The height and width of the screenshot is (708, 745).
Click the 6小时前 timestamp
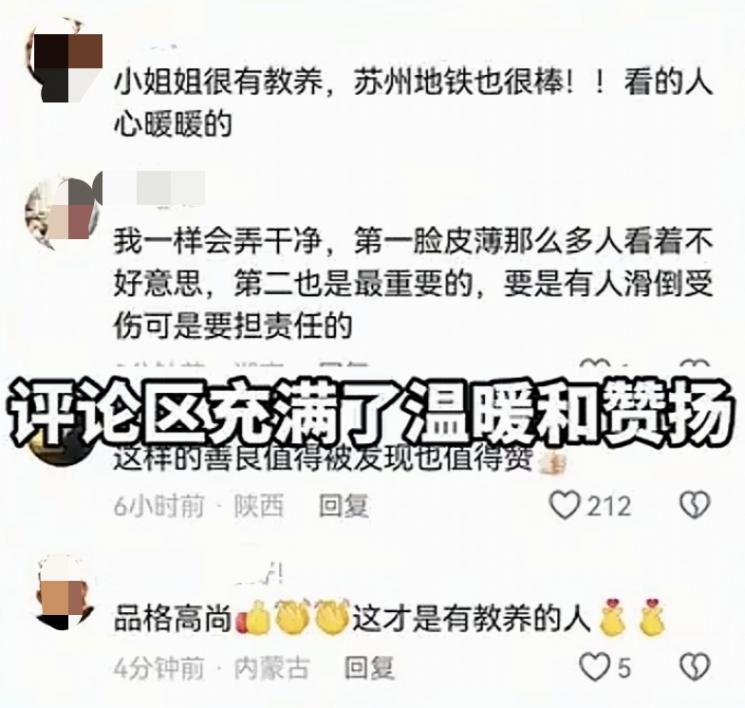[159, 505]
